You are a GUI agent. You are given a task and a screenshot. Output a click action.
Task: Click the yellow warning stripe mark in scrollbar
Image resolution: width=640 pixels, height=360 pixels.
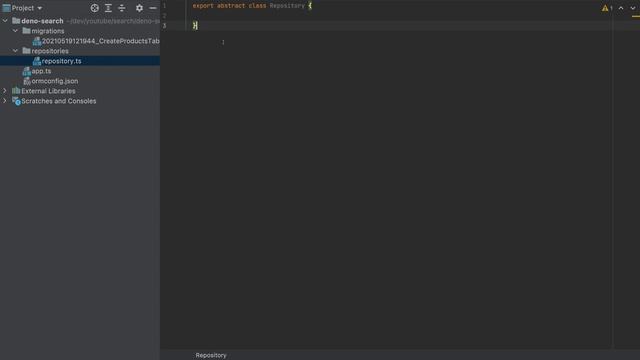tap(636, 16)
